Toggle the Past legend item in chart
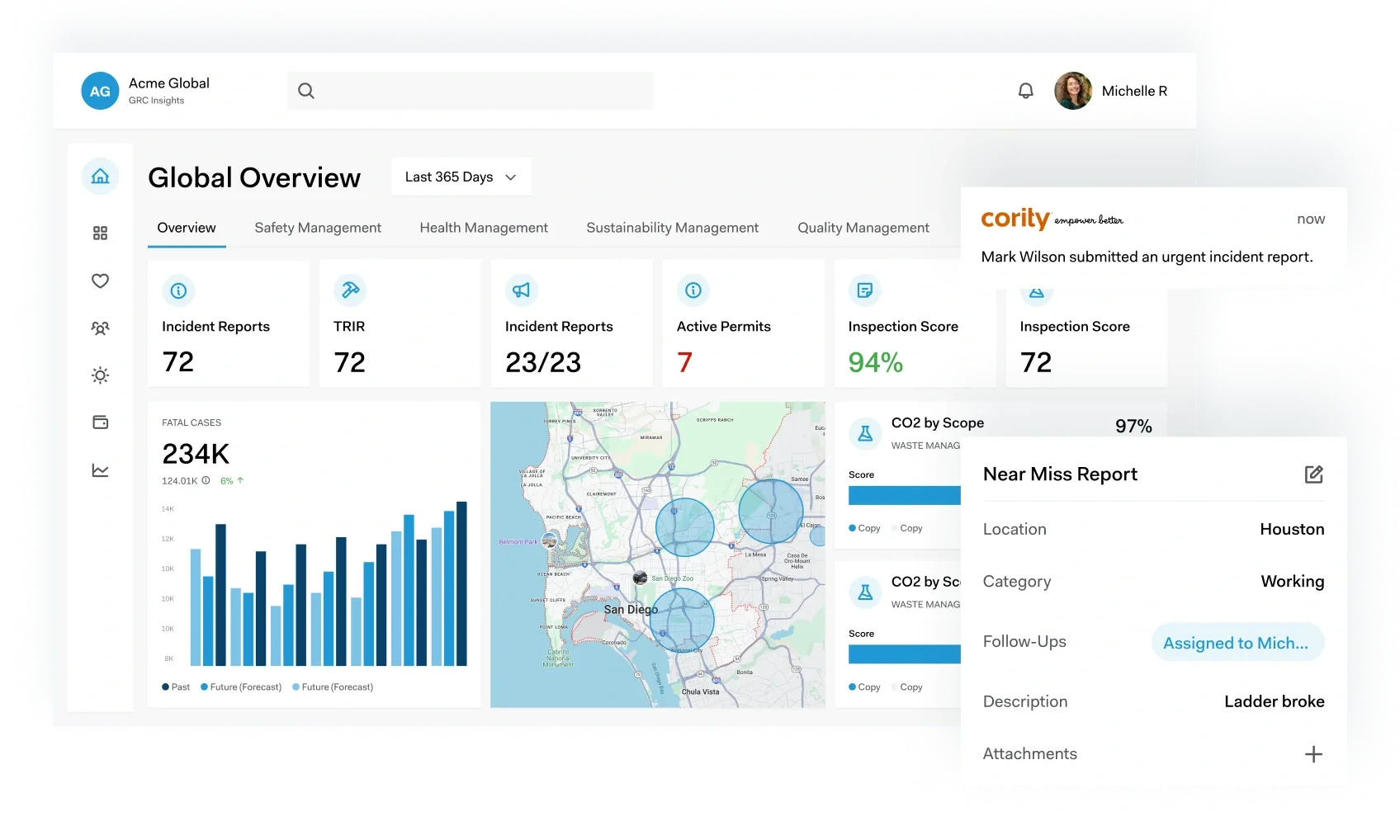This screenshot has width=1400, height=840. click(176, 687)
